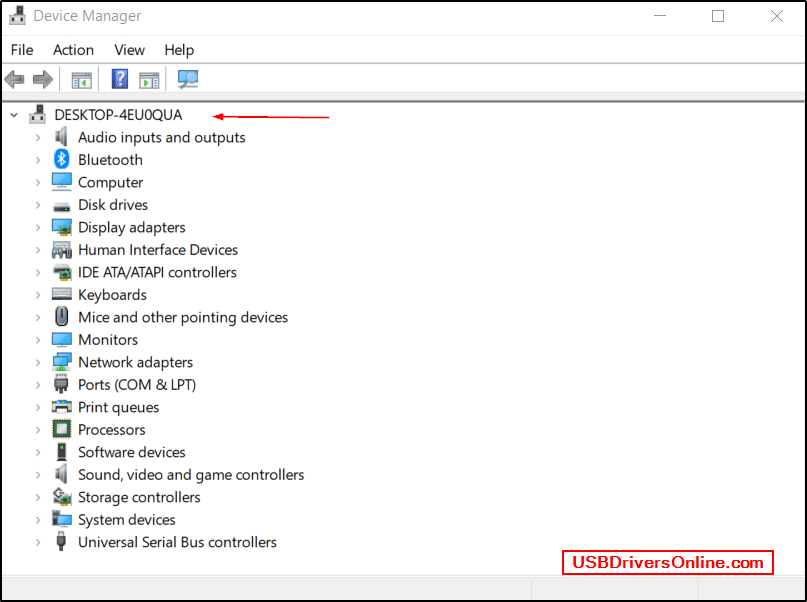The width and height of the screenshot is (807, 602).
Task: Expand Sound, video and game controllers
Action: tap(38, 475)
